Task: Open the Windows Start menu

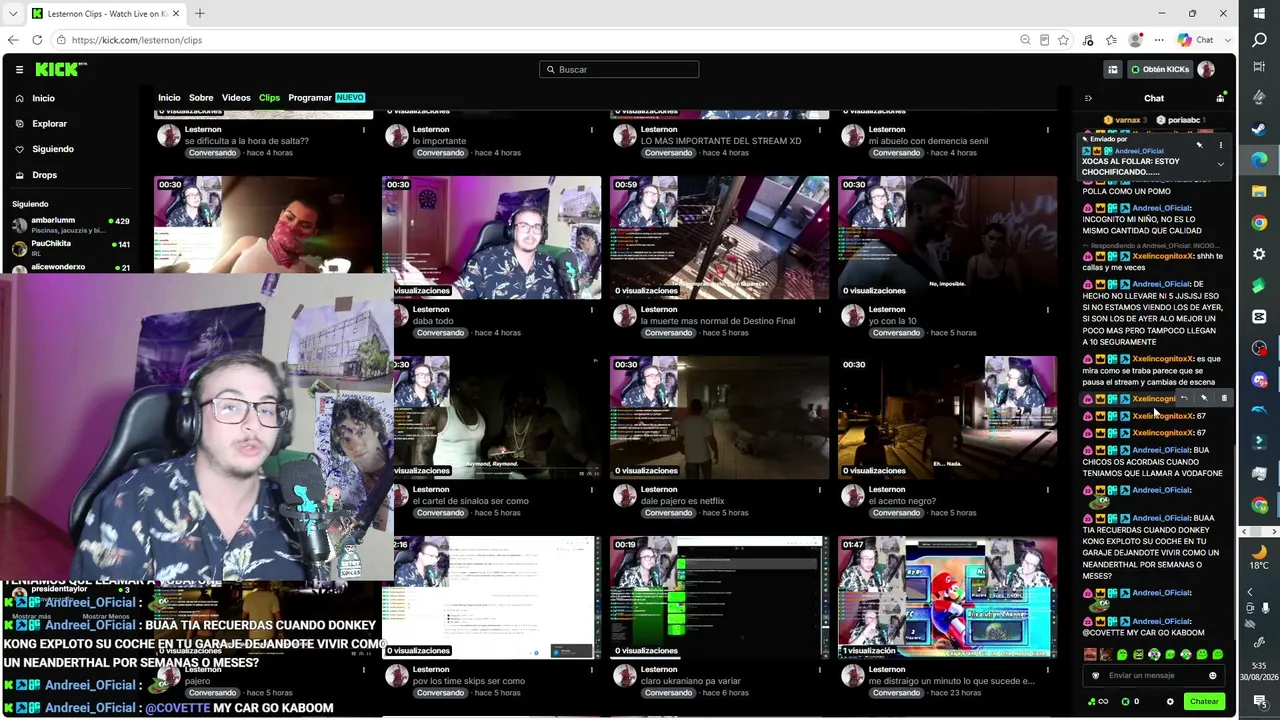Action: pyautogui.click(x=1259, y=14)
